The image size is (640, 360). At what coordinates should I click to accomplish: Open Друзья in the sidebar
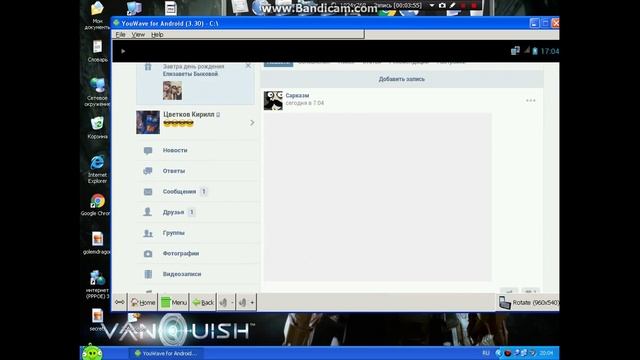tap(198, 212)
